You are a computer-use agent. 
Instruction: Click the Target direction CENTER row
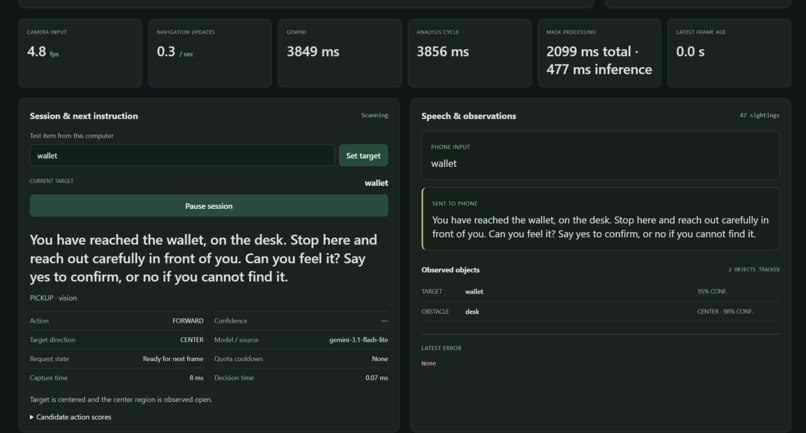117,340
